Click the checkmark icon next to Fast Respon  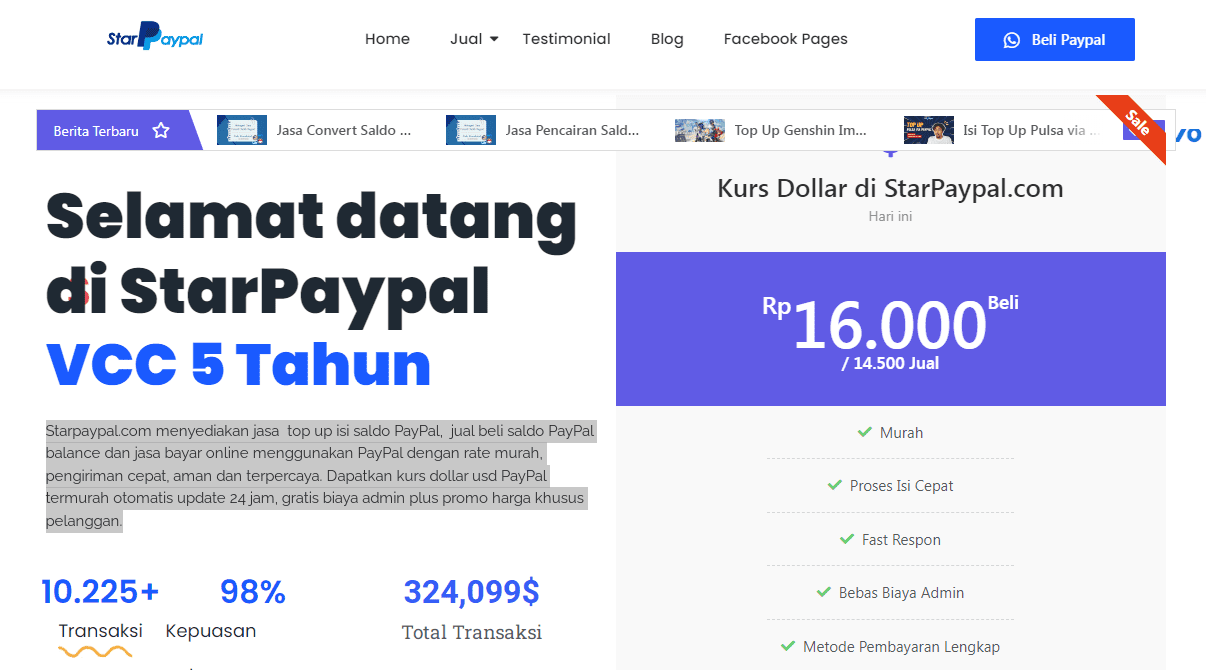[x=847, y=539]
